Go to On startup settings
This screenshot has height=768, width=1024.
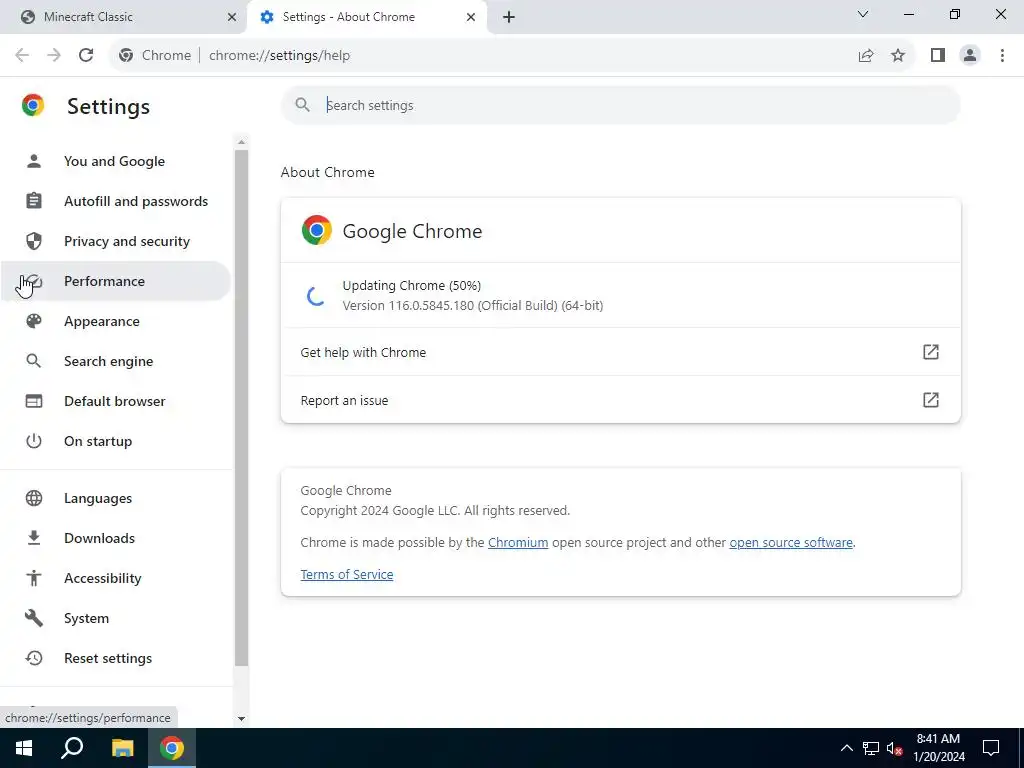pyautogui.click(x=116, y=441)
